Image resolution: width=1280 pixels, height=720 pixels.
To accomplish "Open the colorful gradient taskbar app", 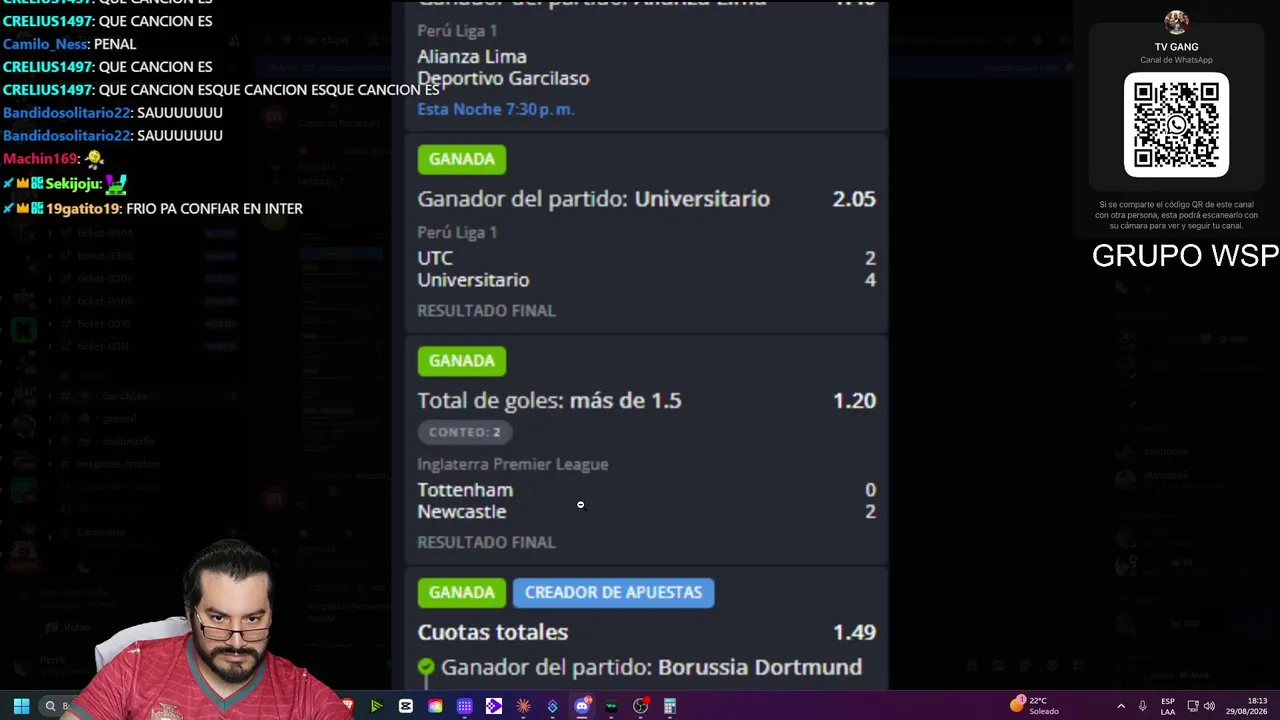I will point(435,706).
